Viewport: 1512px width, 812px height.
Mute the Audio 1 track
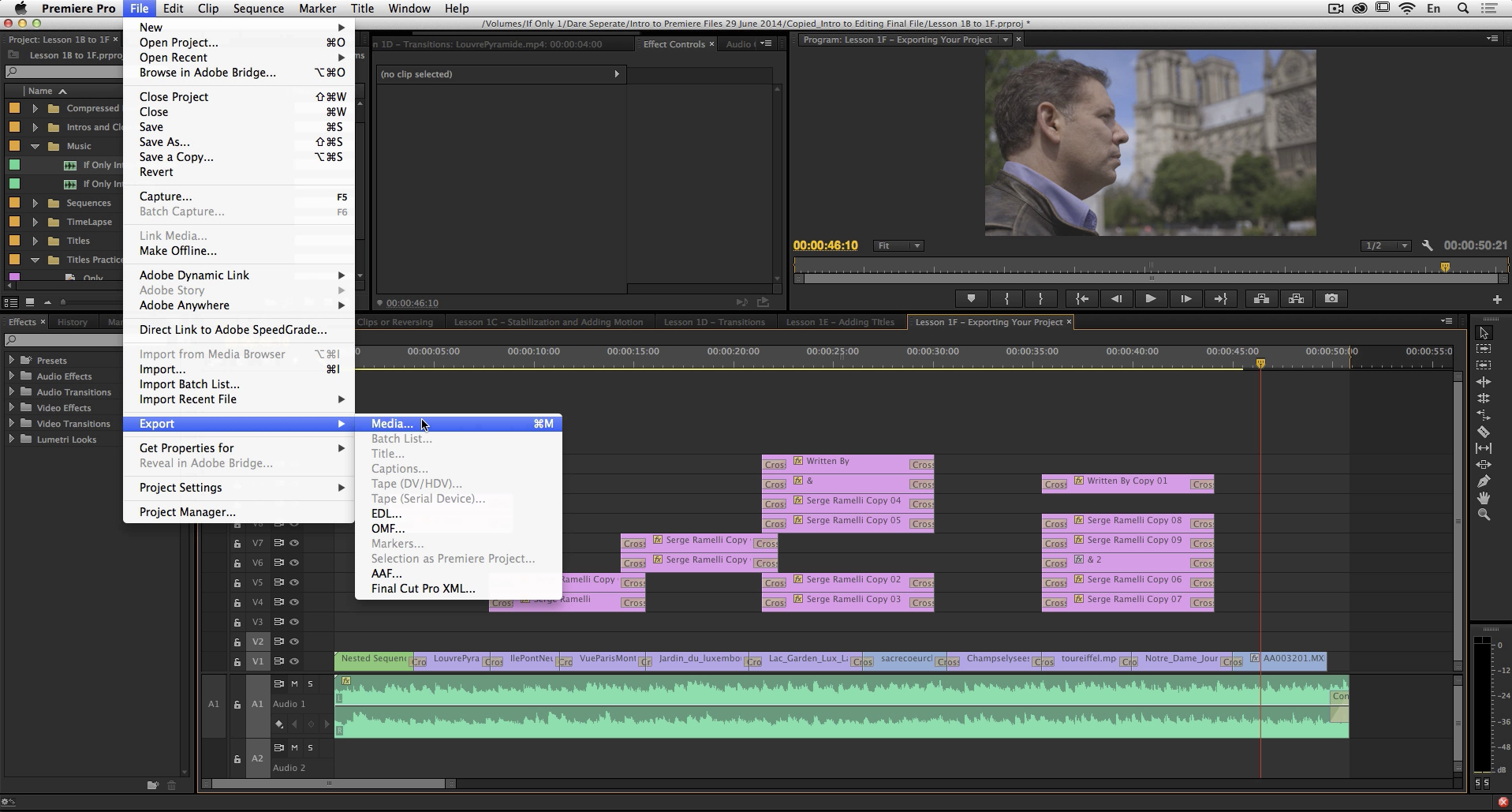click(294, 683)
